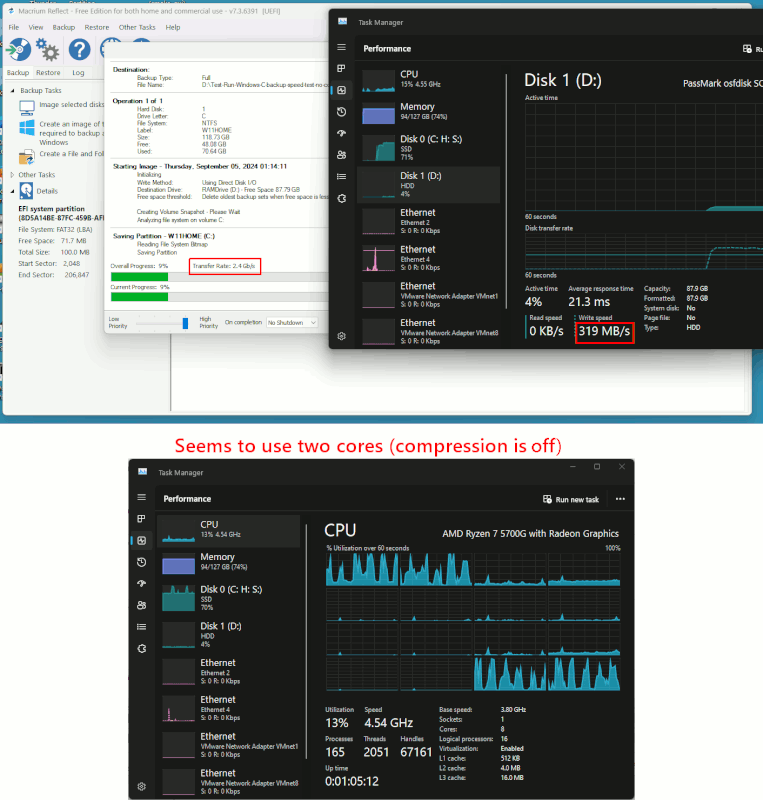763x800 pixels.
Task: Select CPU entry in bottom Task Manager list
Action: coord(229,530)
